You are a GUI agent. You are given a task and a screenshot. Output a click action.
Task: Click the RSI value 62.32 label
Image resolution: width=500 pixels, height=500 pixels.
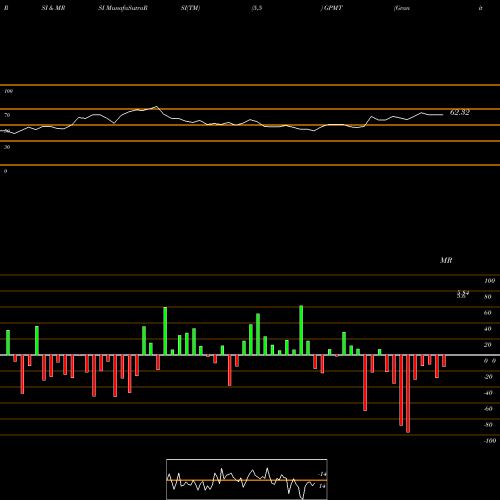tap(460, 113)
